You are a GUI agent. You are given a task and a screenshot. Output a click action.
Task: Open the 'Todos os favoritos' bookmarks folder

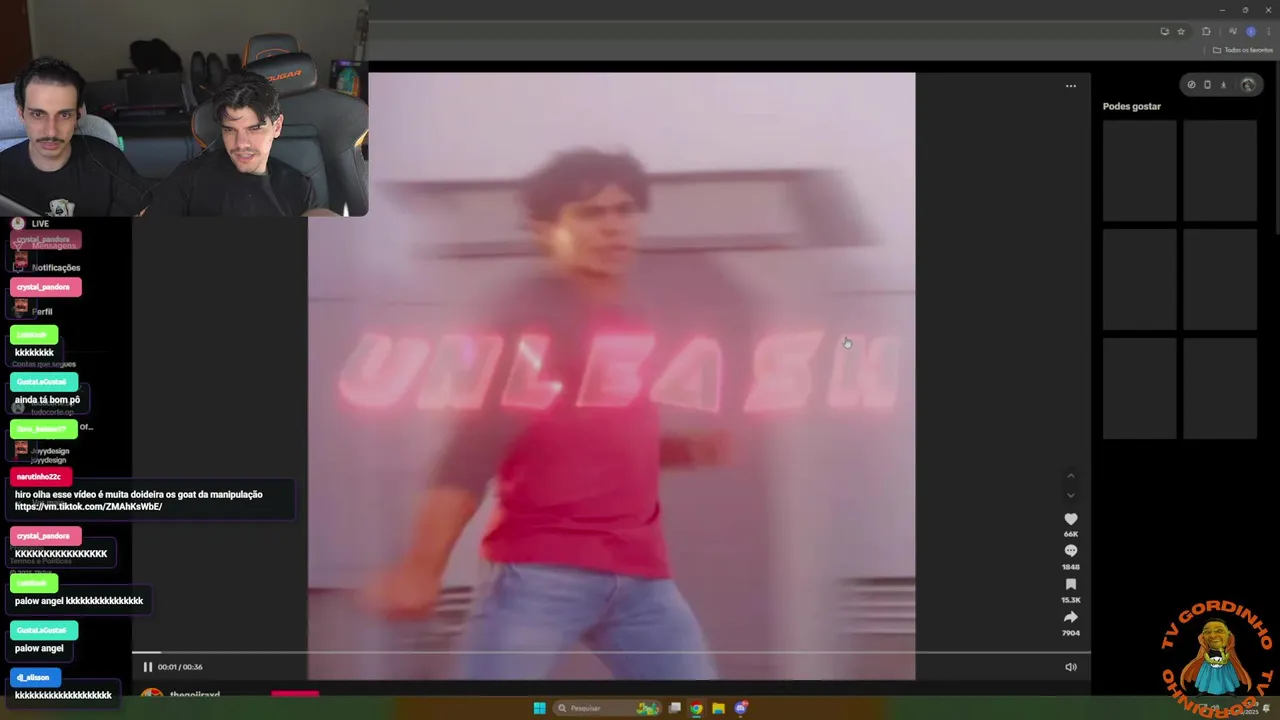click(x=1243, y=50)
